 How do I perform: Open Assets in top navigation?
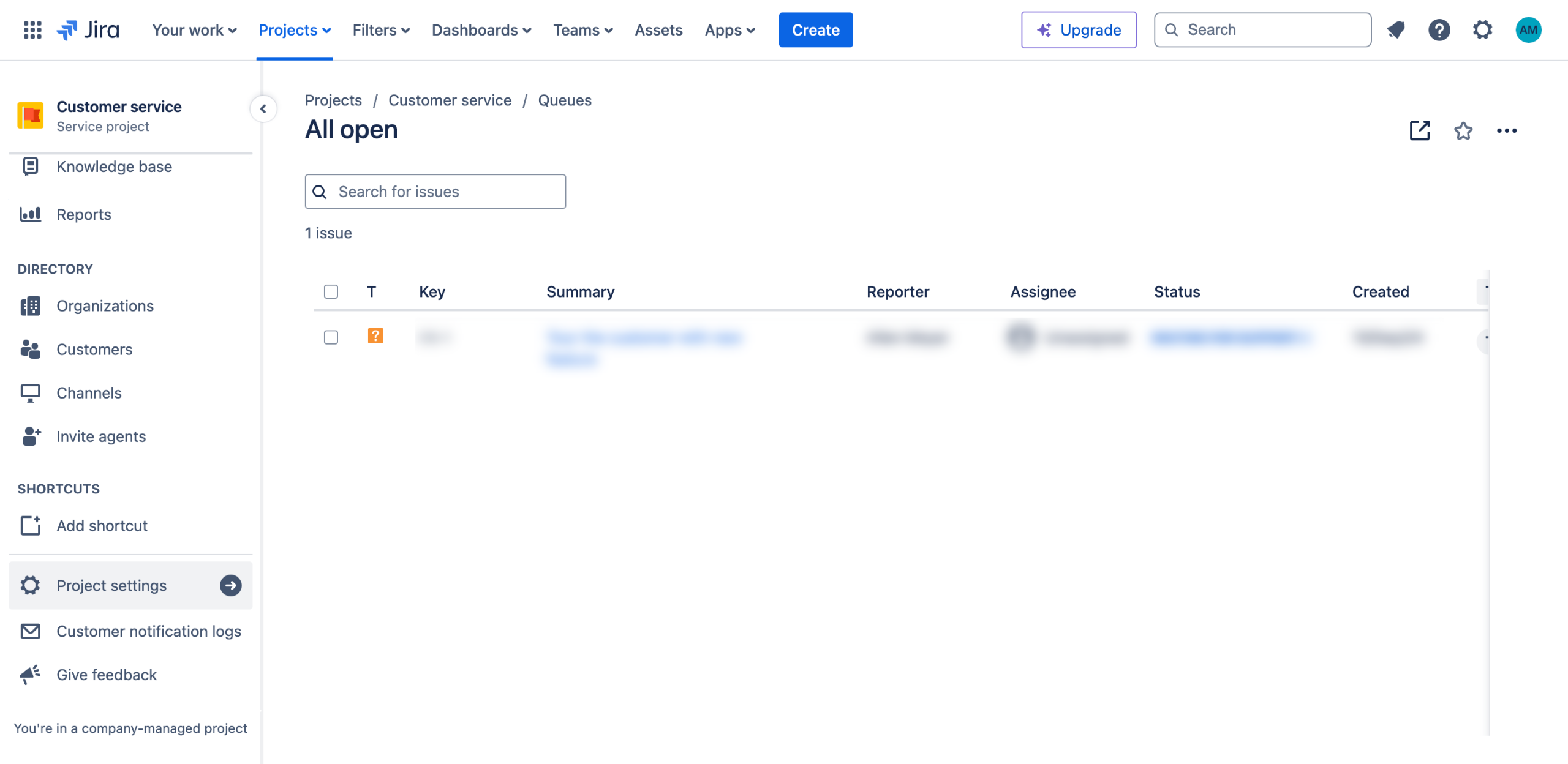tap(658, 29)
